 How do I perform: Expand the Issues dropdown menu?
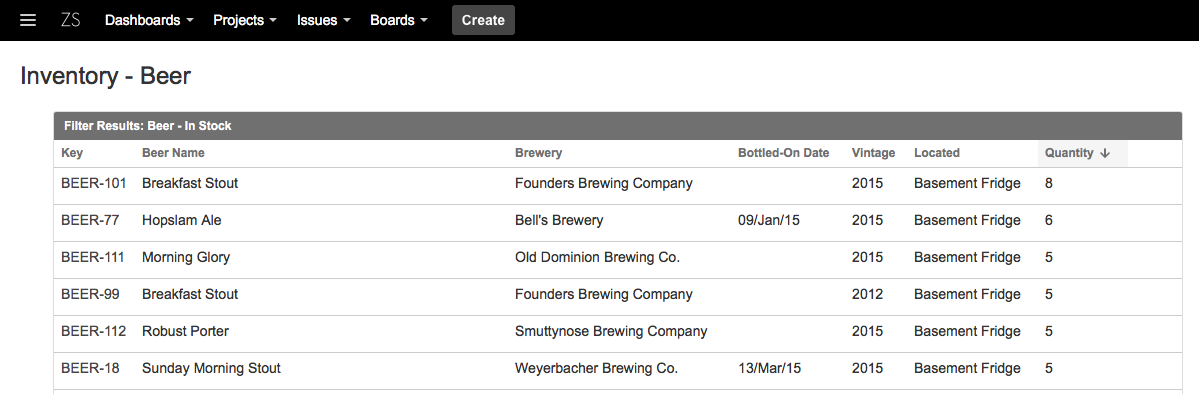click(x=323, y=21)
